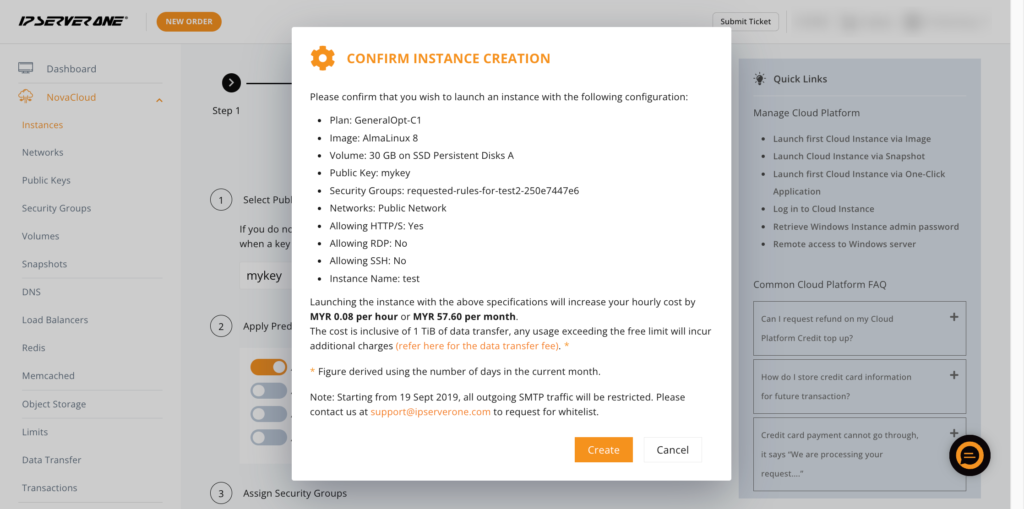
Task: Click the IP ServerOne logo
Action: [x=73, y=21]
